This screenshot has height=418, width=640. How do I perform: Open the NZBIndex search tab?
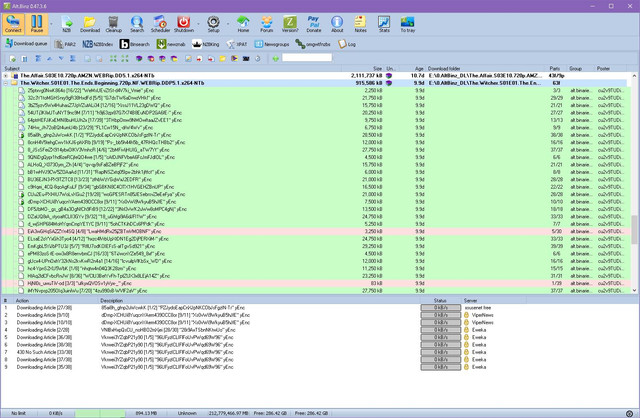tap(98, 44)
